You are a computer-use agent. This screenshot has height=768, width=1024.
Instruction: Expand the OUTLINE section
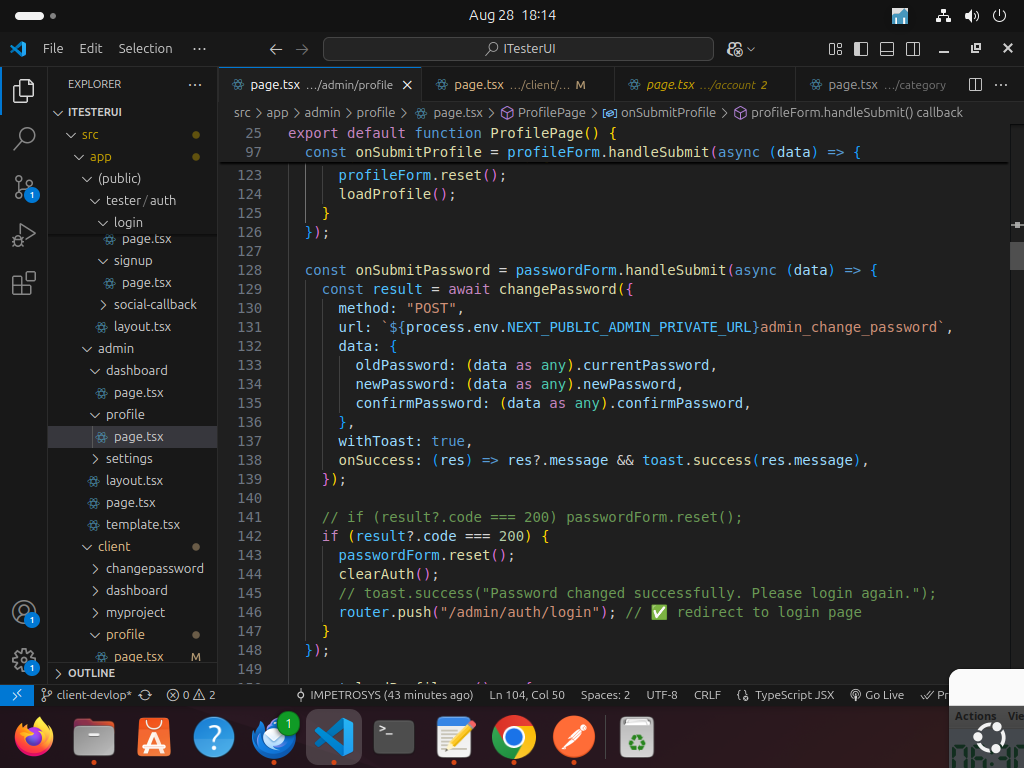pyautogui.click(x=90, y=673)
